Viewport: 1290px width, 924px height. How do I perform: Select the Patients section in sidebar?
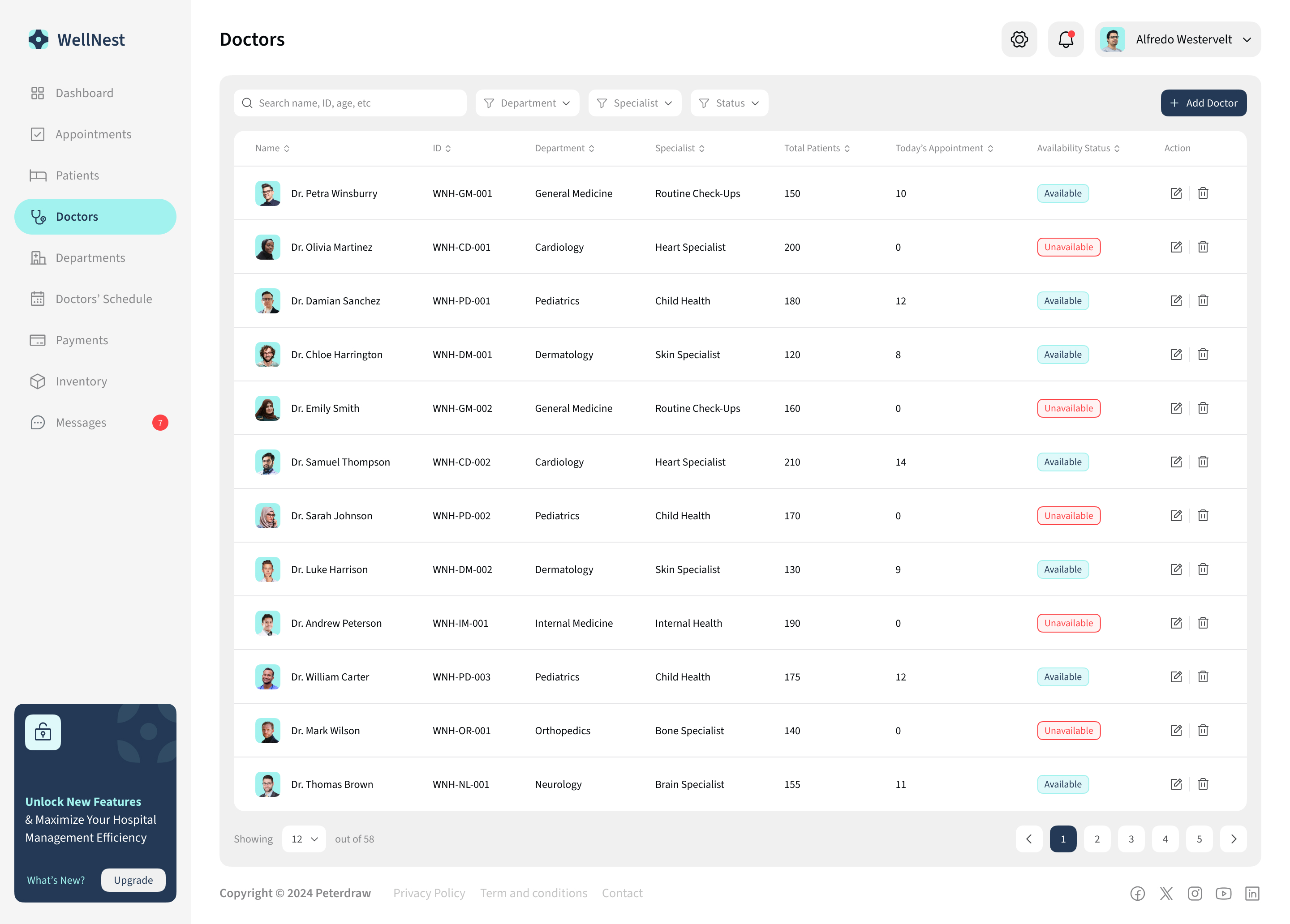click(x=76, y=175)
